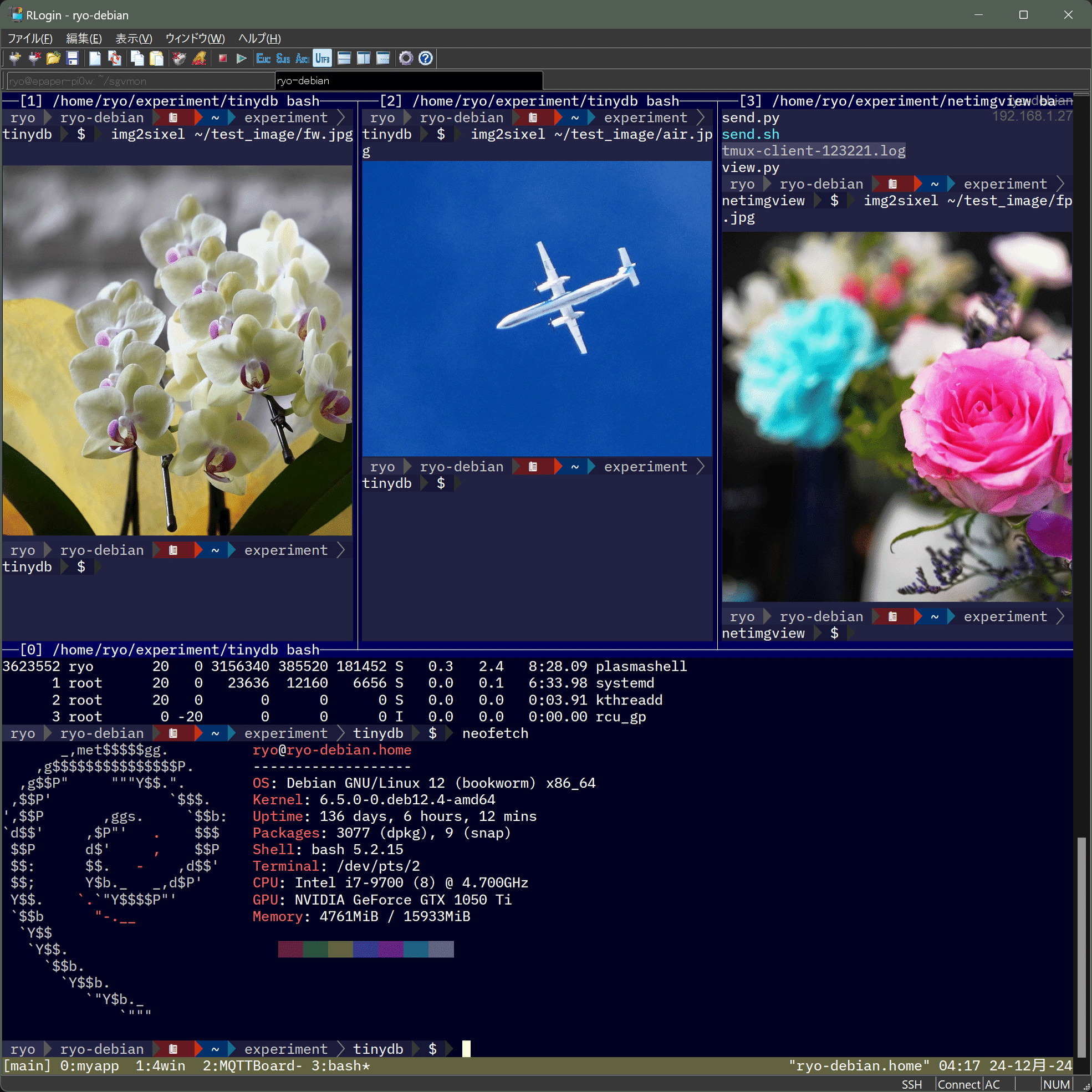1092x1092 pixels.
Task: Click the red stop macro icon
Action: coord(223,58)
